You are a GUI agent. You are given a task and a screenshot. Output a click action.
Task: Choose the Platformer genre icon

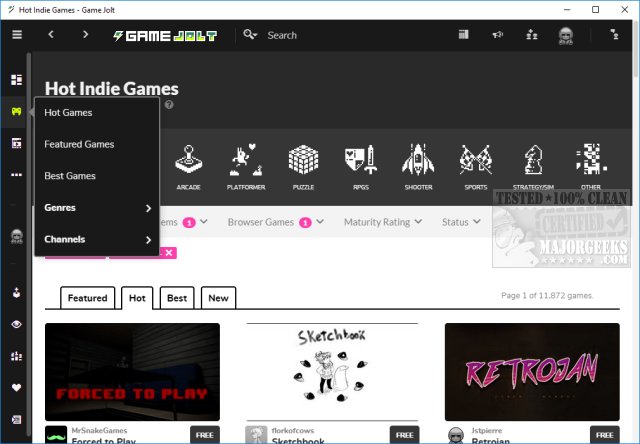click(246, 167)
